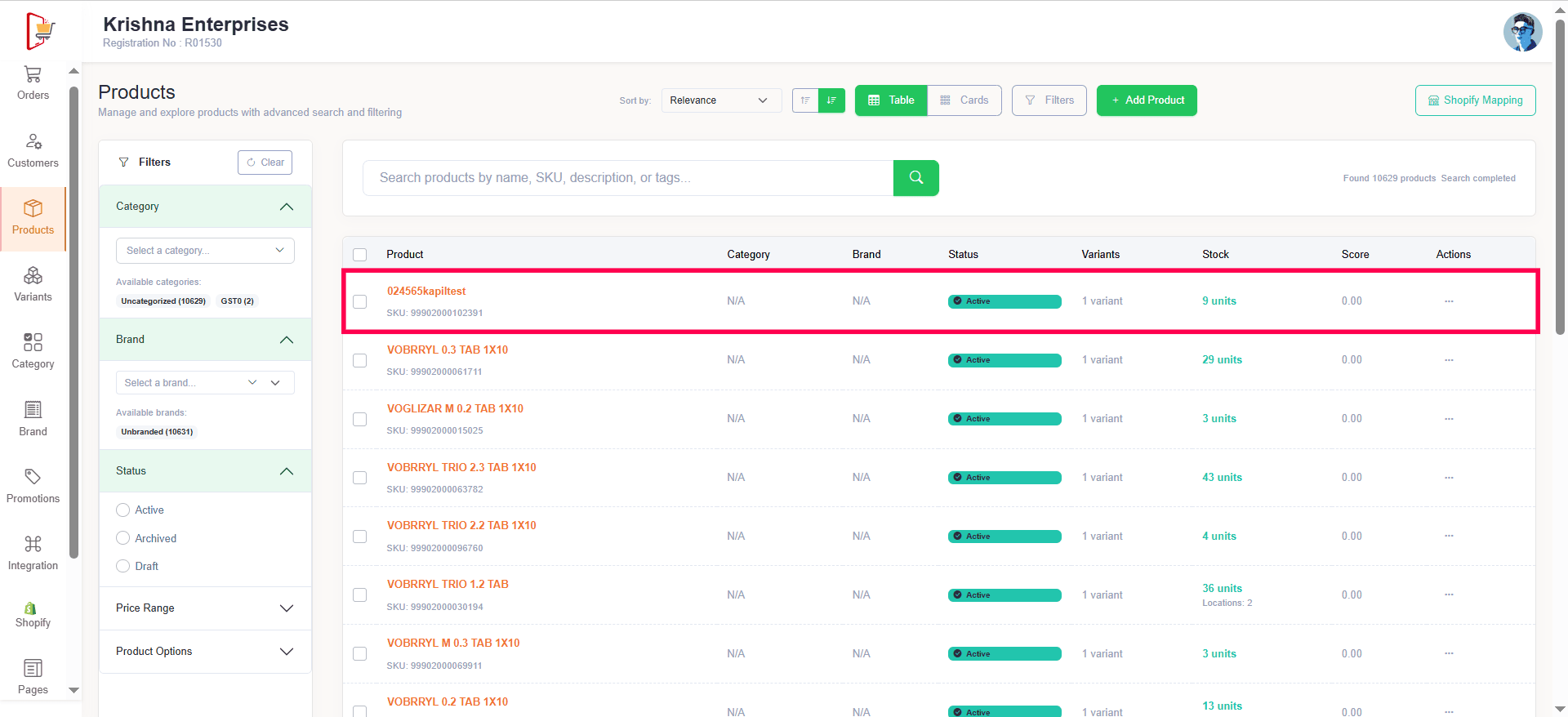
Task: Click the Add Product button
Action: click(1147, 100)
